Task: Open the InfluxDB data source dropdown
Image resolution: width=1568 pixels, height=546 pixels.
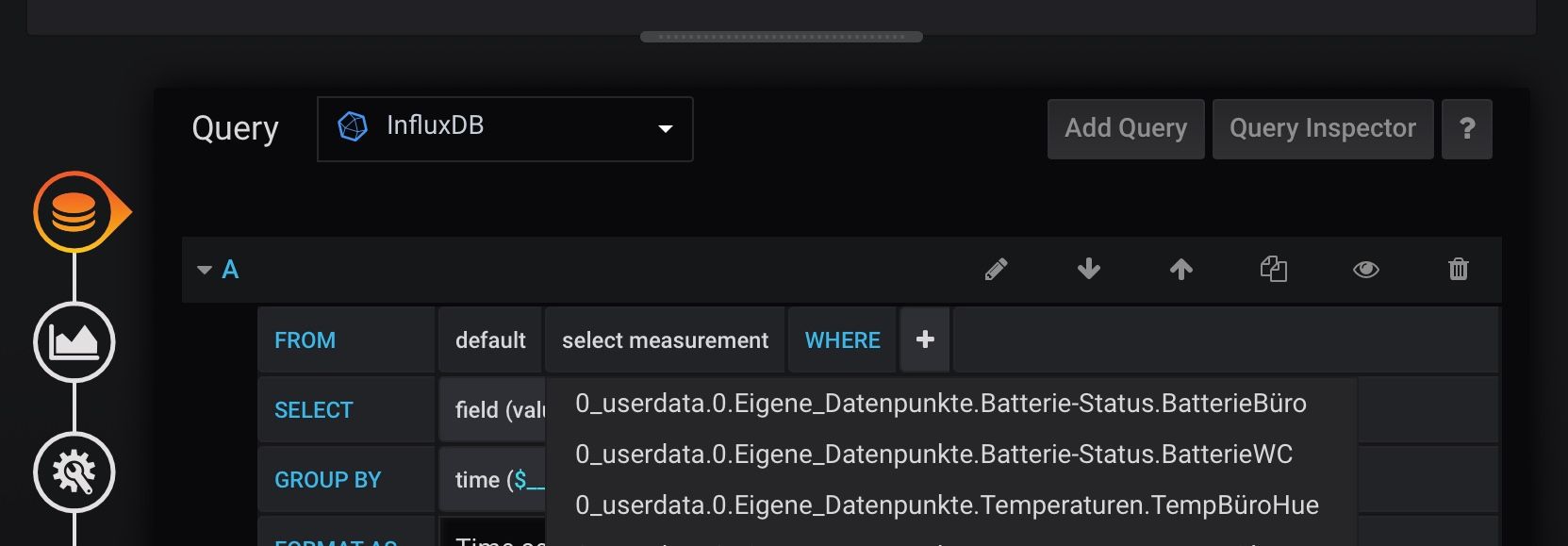Action: [x=505, y=129]
